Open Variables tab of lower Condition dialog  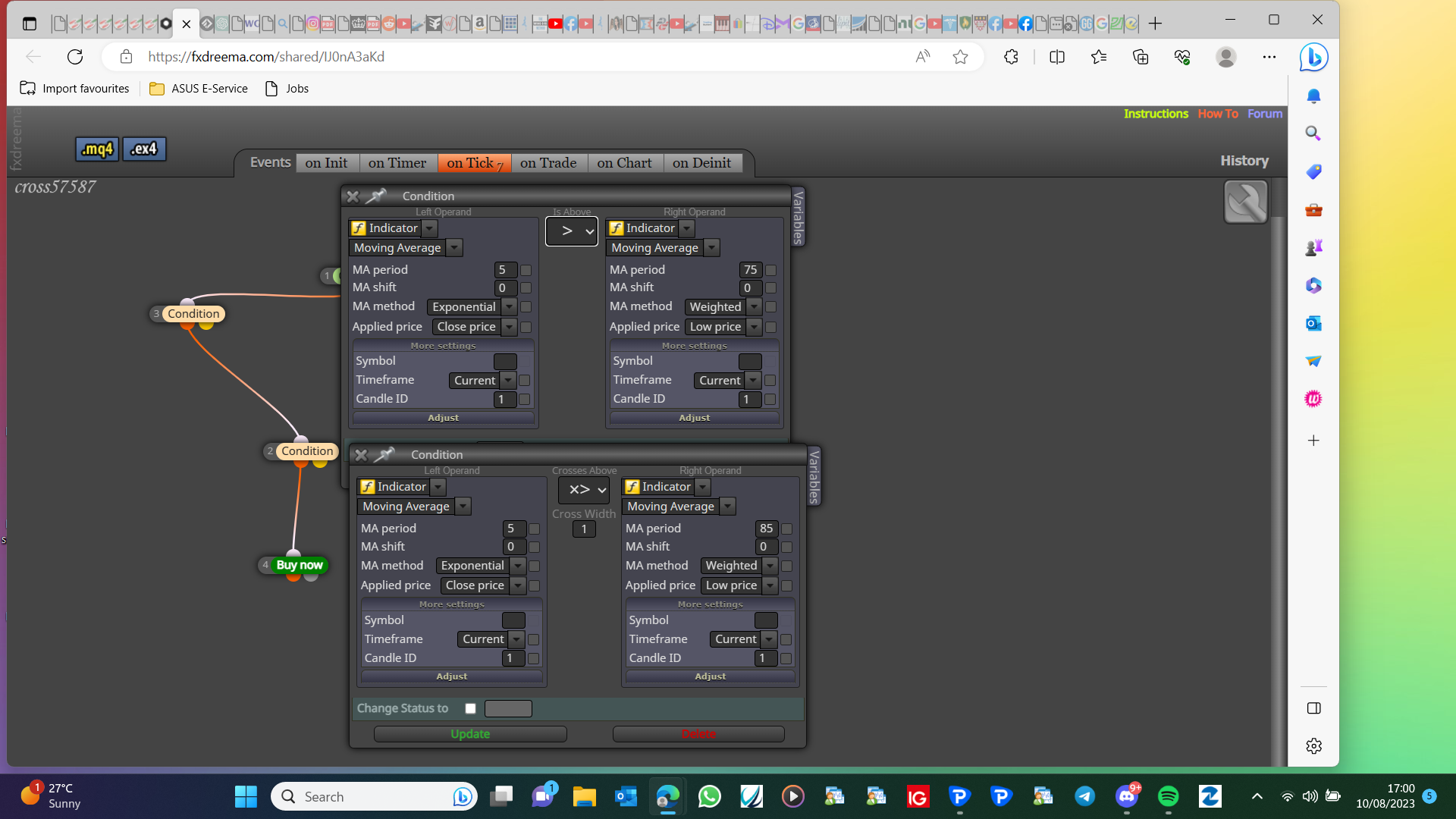(814, 476)
